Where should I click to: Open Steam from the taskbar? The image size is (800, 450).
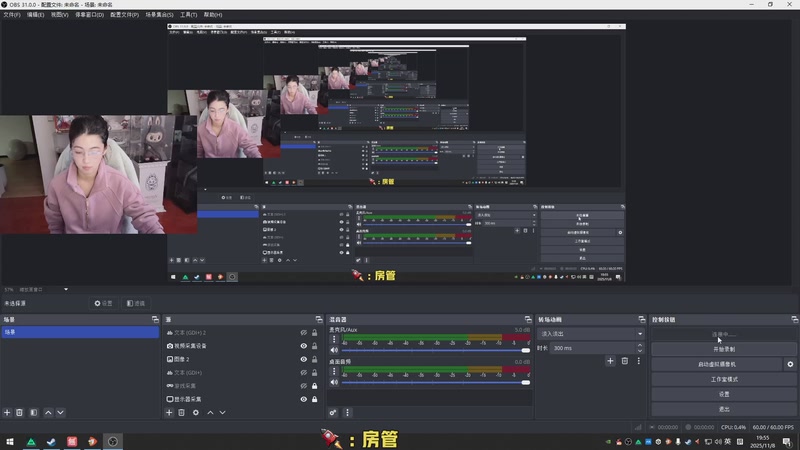(x=51, y=441)
